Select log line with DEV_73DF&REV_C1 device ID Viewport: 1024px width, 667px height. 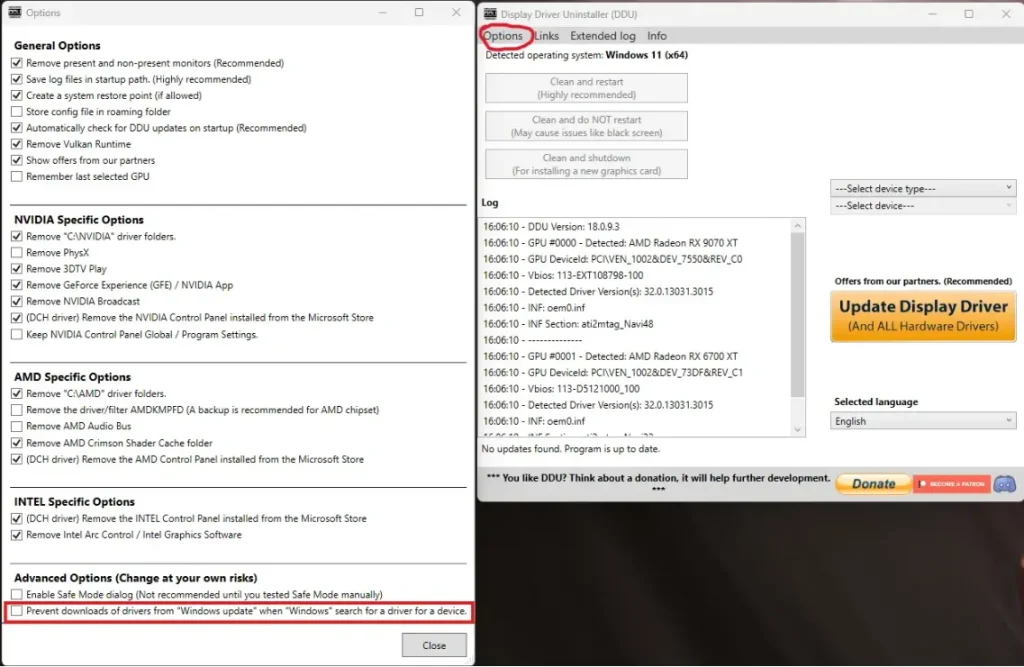pyautogui.click(x=613, y=373)
